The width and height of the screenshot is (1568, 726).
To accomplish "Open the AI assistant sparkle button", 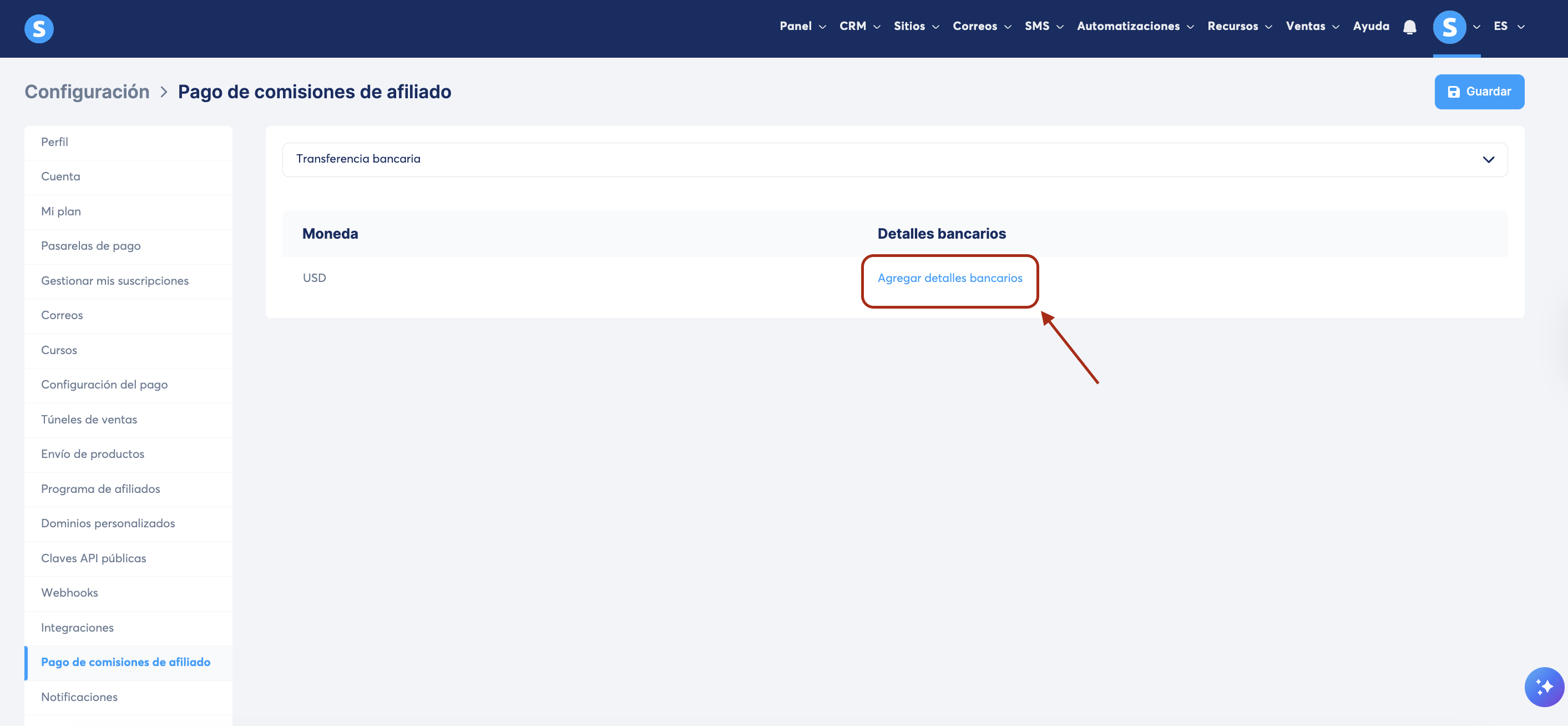I will coord(1543,687).
